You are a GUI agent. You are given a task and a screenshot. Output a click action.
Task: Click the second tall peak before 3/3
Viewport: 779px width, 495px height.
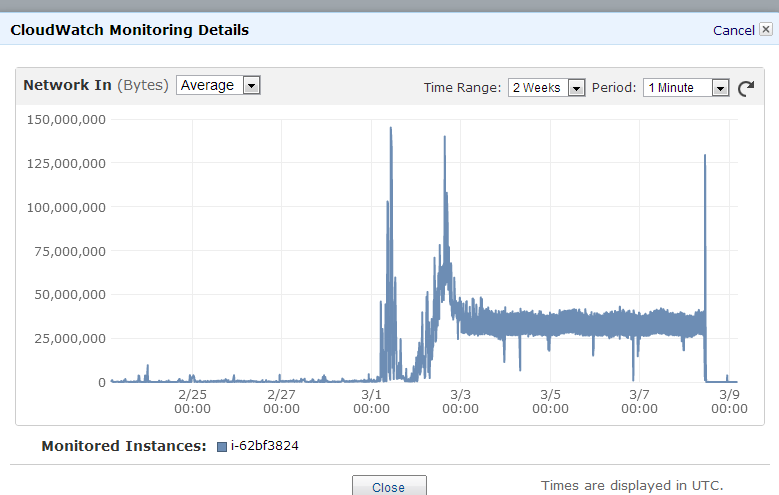click(x=444, y=140)
